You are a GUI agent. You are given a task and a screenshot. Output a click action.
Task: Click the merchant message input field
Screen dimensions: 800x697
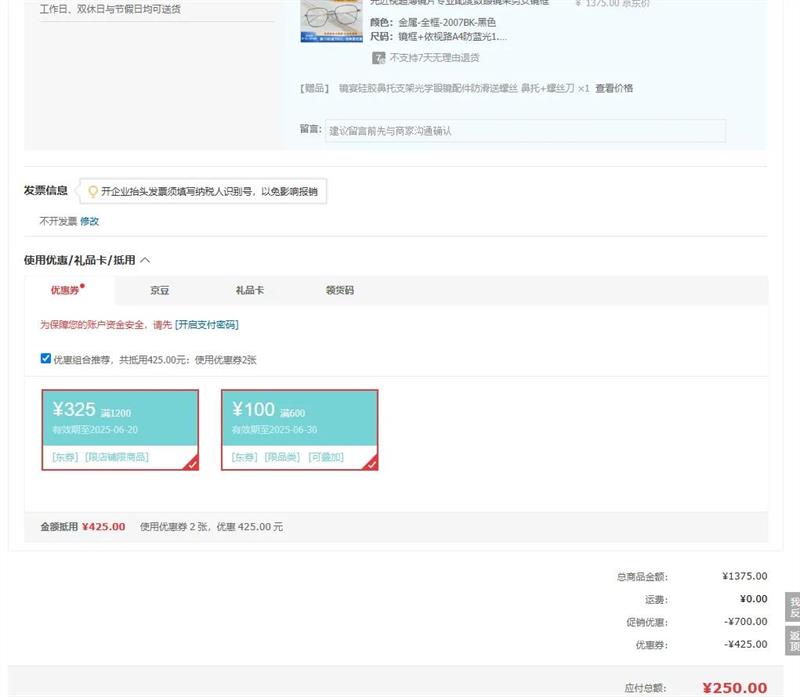point(525,131)
